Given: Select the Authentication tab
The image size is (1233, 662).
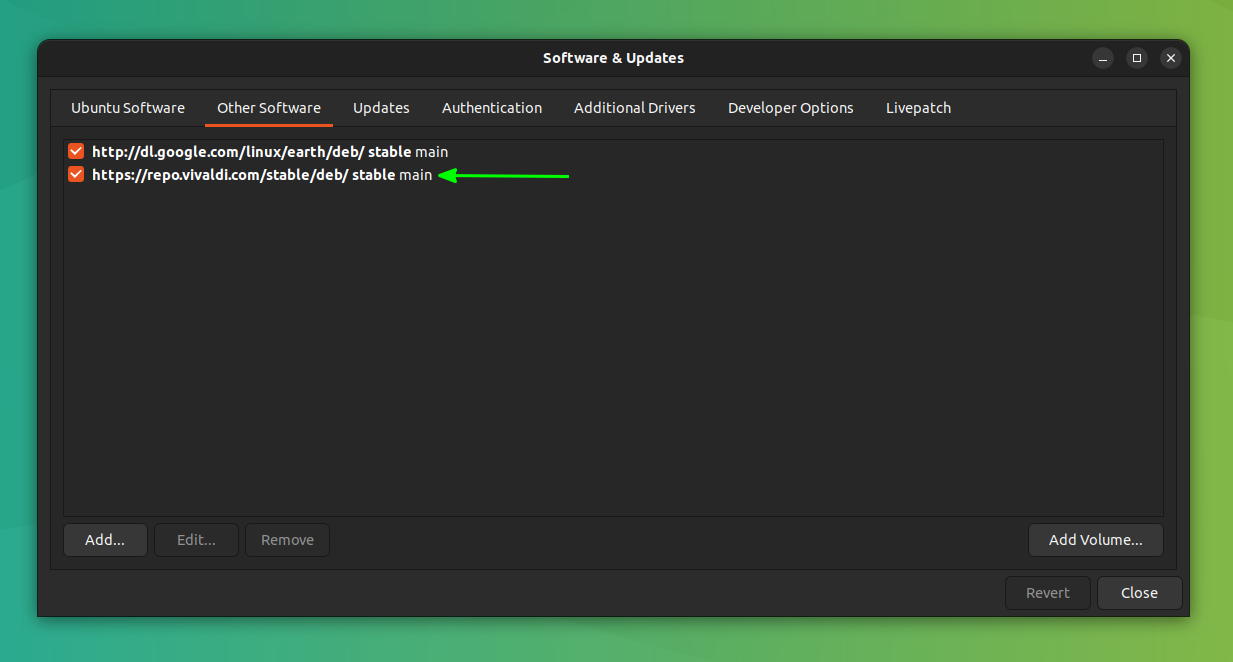Looking at the screenshot, I should [491, 107].
